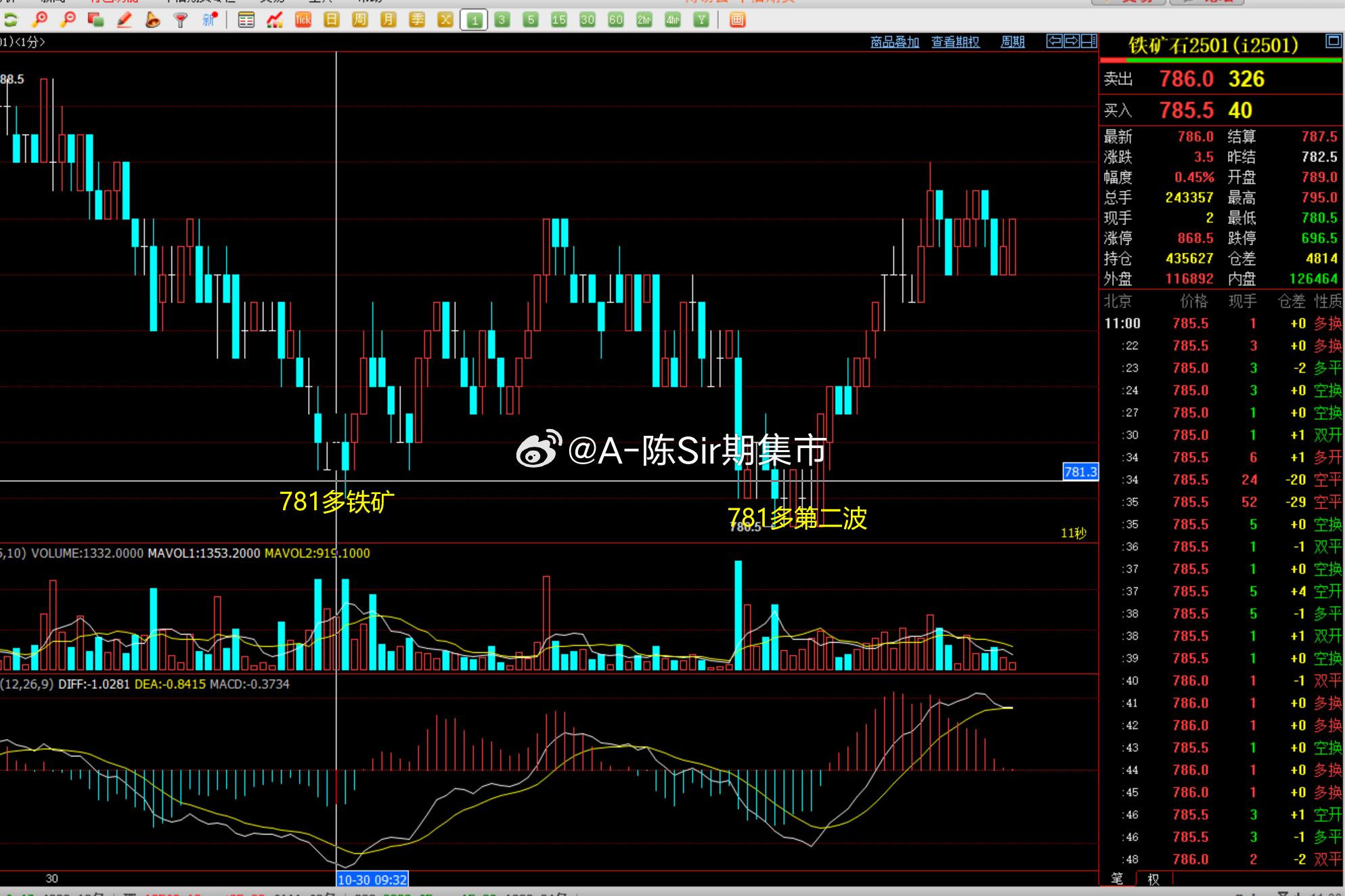Click the 开盘 value 789.0
Image resolution: width=1345 pixels, height=896 pixels.
point(1319,177)
